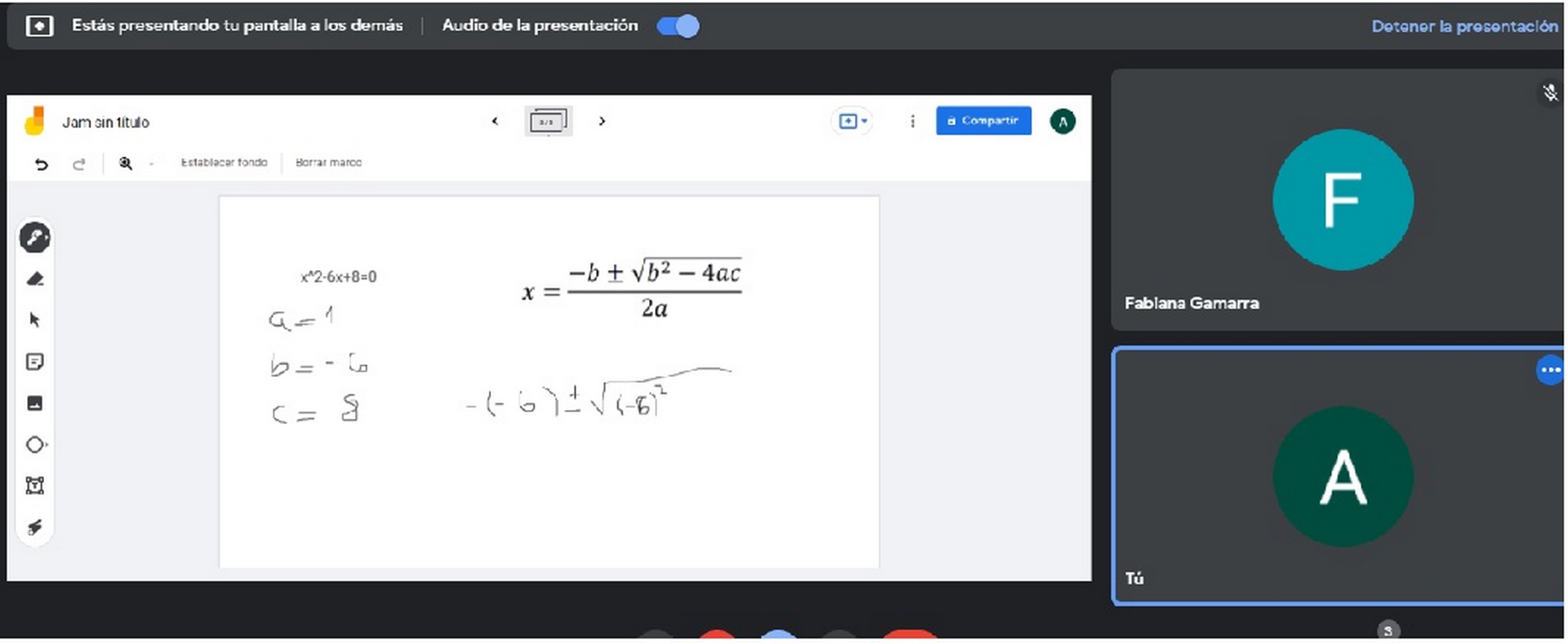
Task: Select the Text box tool
Action: point(35,485)
